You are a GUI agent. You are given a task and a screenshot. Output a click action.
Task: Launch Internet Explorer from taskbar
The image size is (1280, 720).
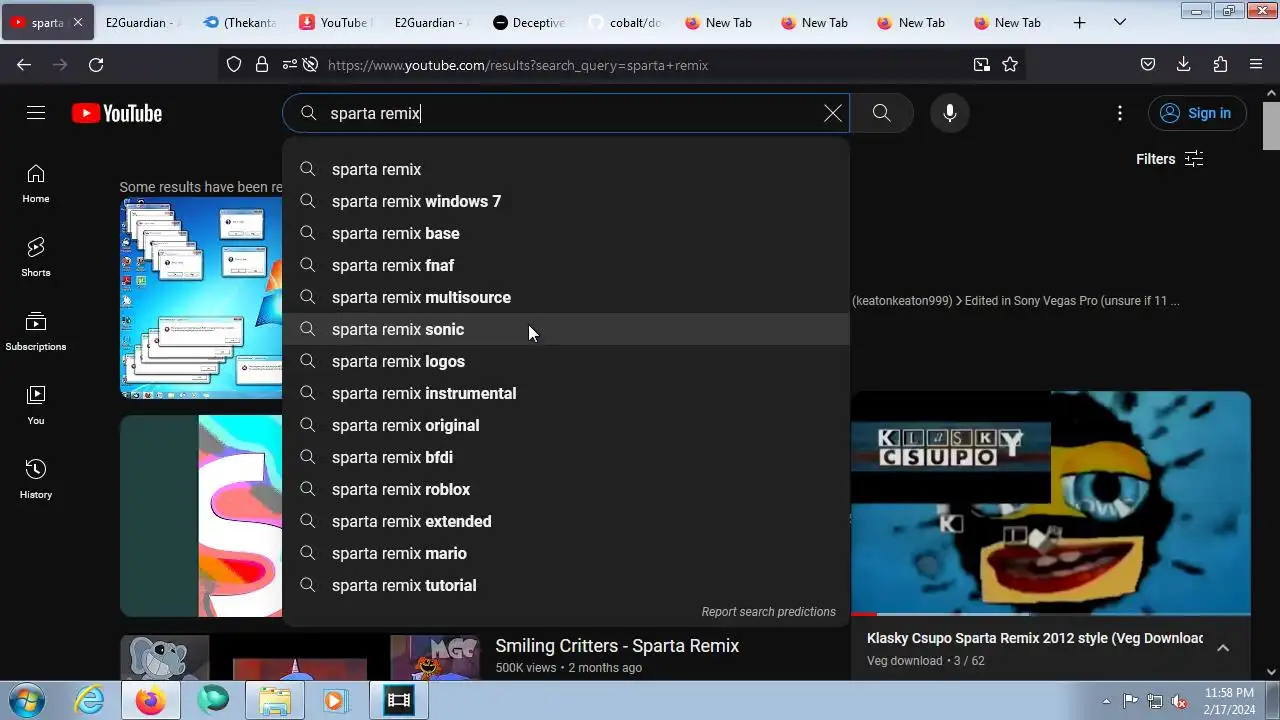tap(90, 701)
